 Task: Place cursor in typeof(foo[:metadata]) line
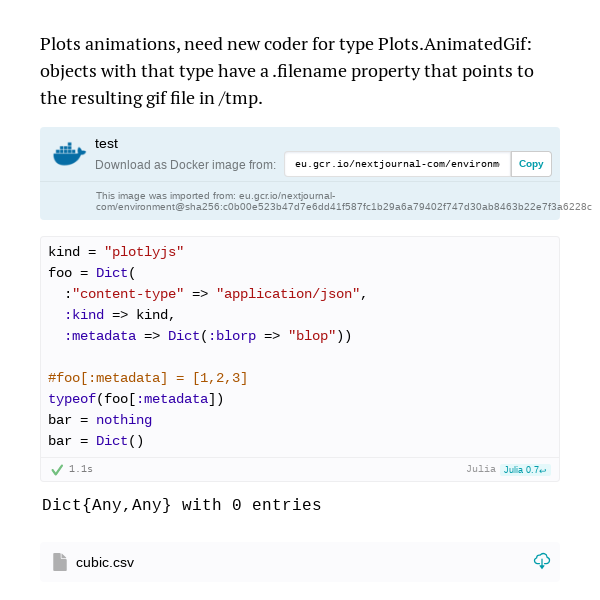pyautogui.click(x=136, y=399)
